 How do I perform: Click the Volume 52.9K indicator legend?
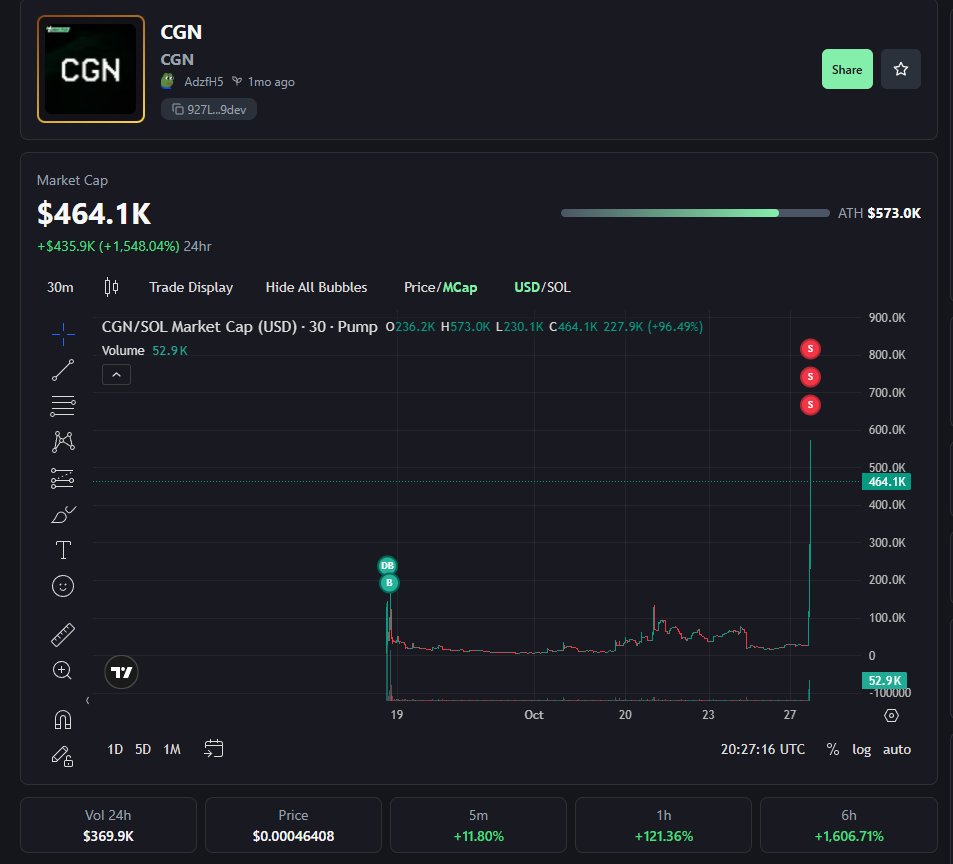[x=145, y=351]
